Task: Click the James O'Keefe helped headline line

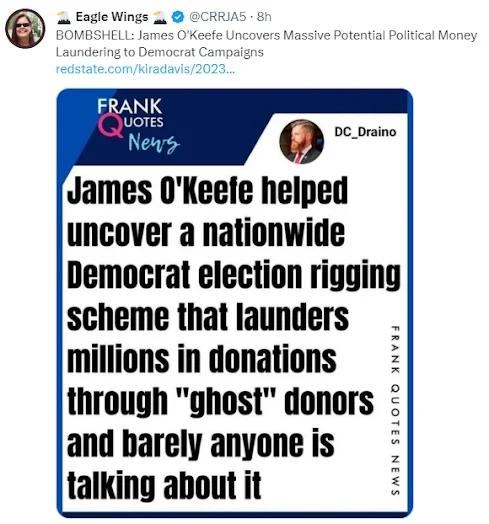Action: [x=207, y=190]
